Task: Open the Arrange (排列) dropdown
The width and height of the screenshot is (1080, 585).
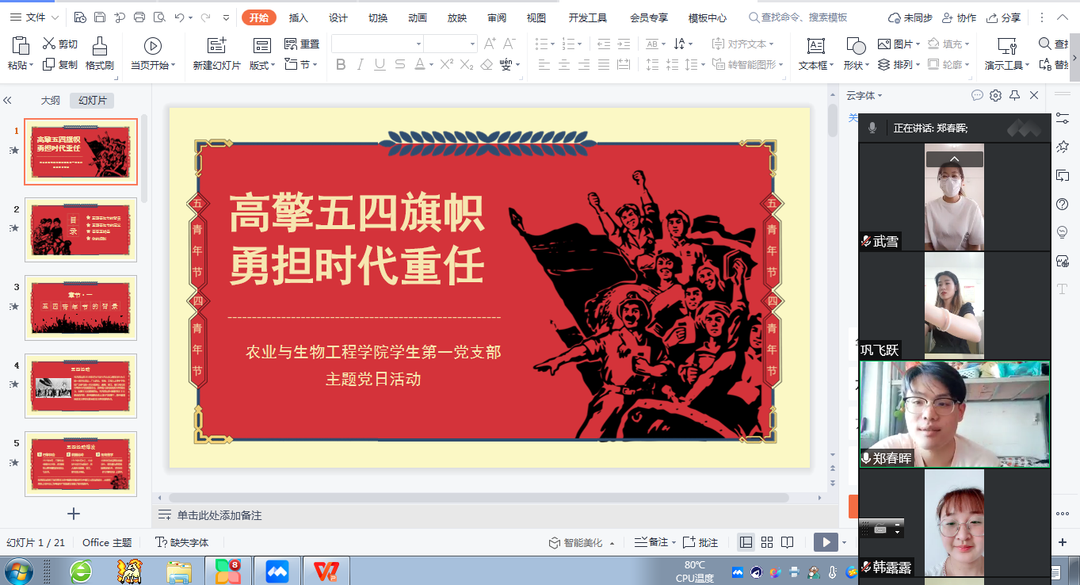Action: (899, 65)
